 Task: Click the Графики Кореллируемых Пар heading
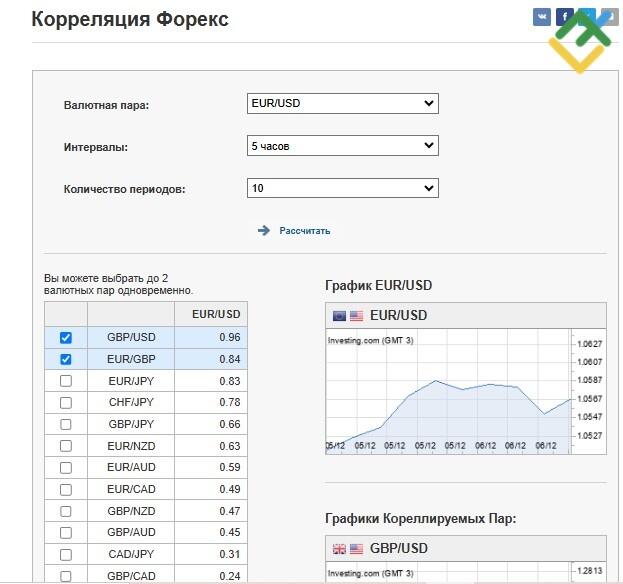tap(420, 518)
